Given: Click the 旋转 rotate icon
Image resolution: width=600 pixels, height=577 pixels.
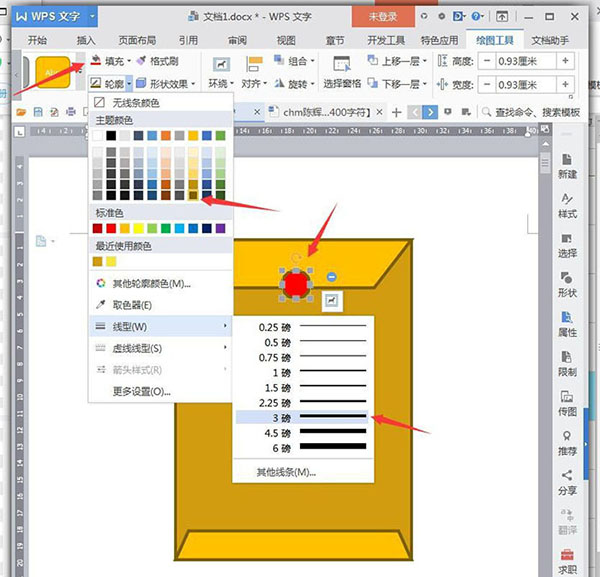Looking at the screenshot, I should pos(279,83).
